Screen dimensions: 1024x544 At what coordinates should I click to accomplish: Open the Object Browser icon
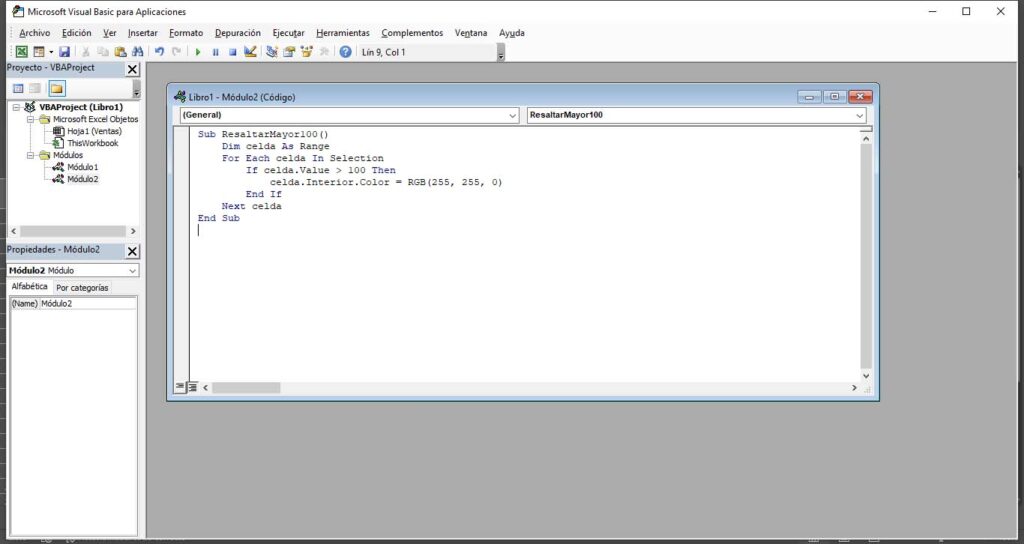point(306,52)
